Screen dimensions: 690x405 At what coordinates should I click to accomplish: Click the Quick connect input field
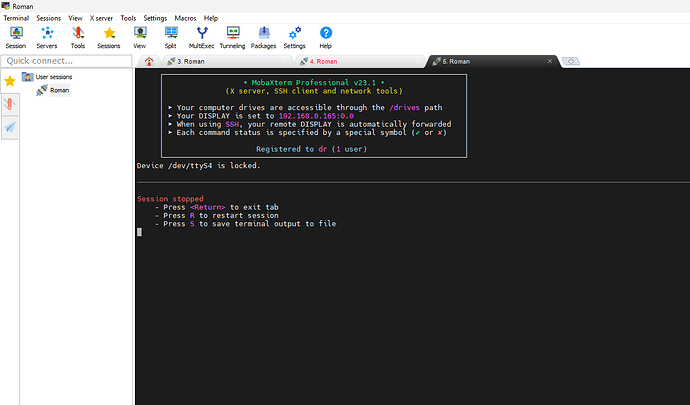pos(66,61)
